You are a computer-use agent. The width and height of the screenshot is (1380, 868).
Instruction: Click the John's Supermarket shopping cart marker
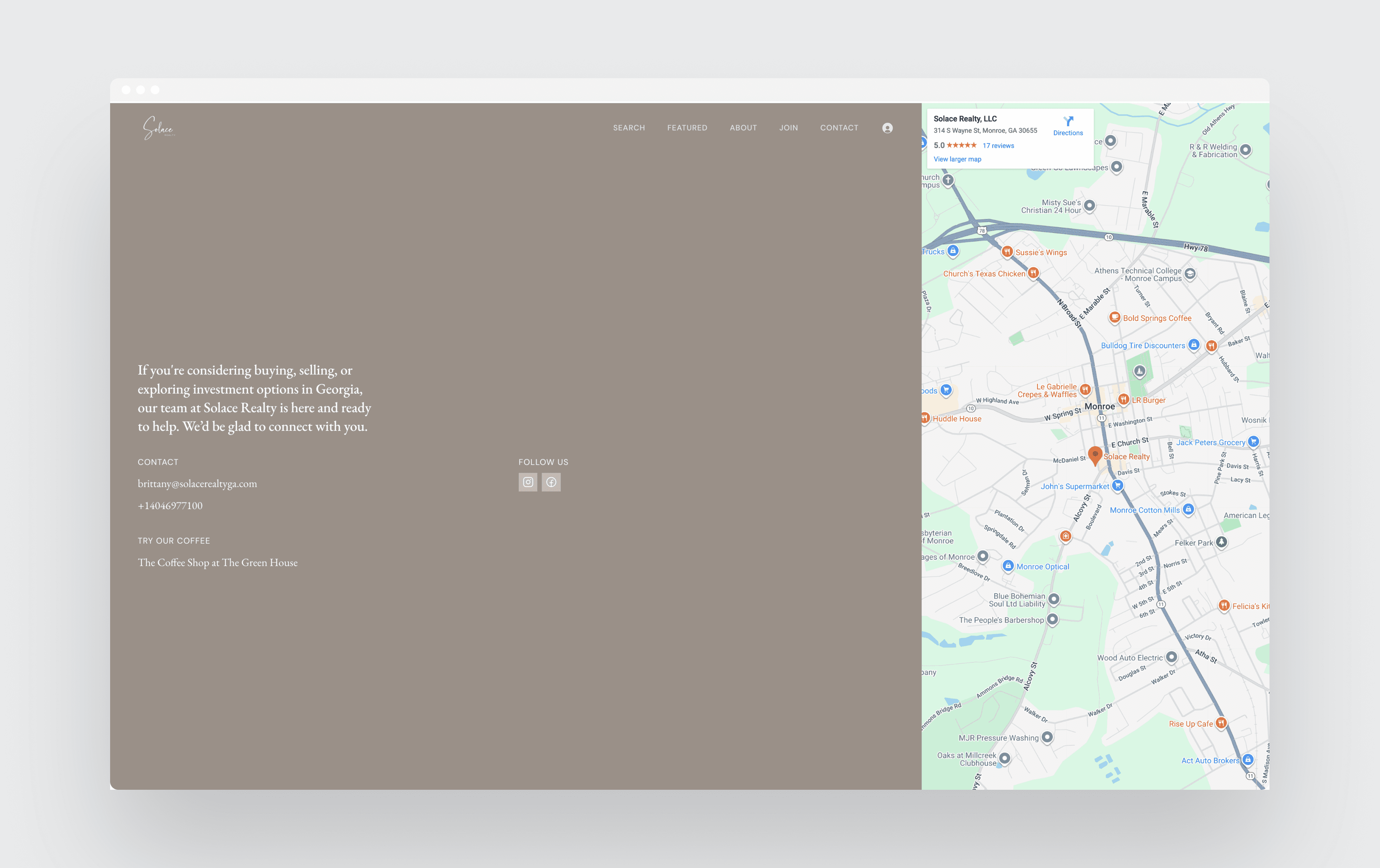(x=1117, y=486)
